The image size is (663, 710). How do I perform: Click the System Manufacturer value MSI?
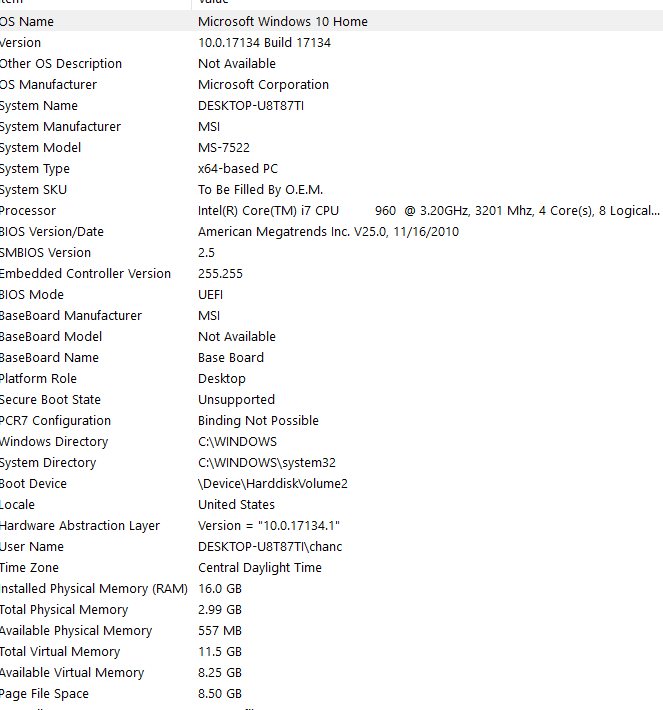pos(209,127)
